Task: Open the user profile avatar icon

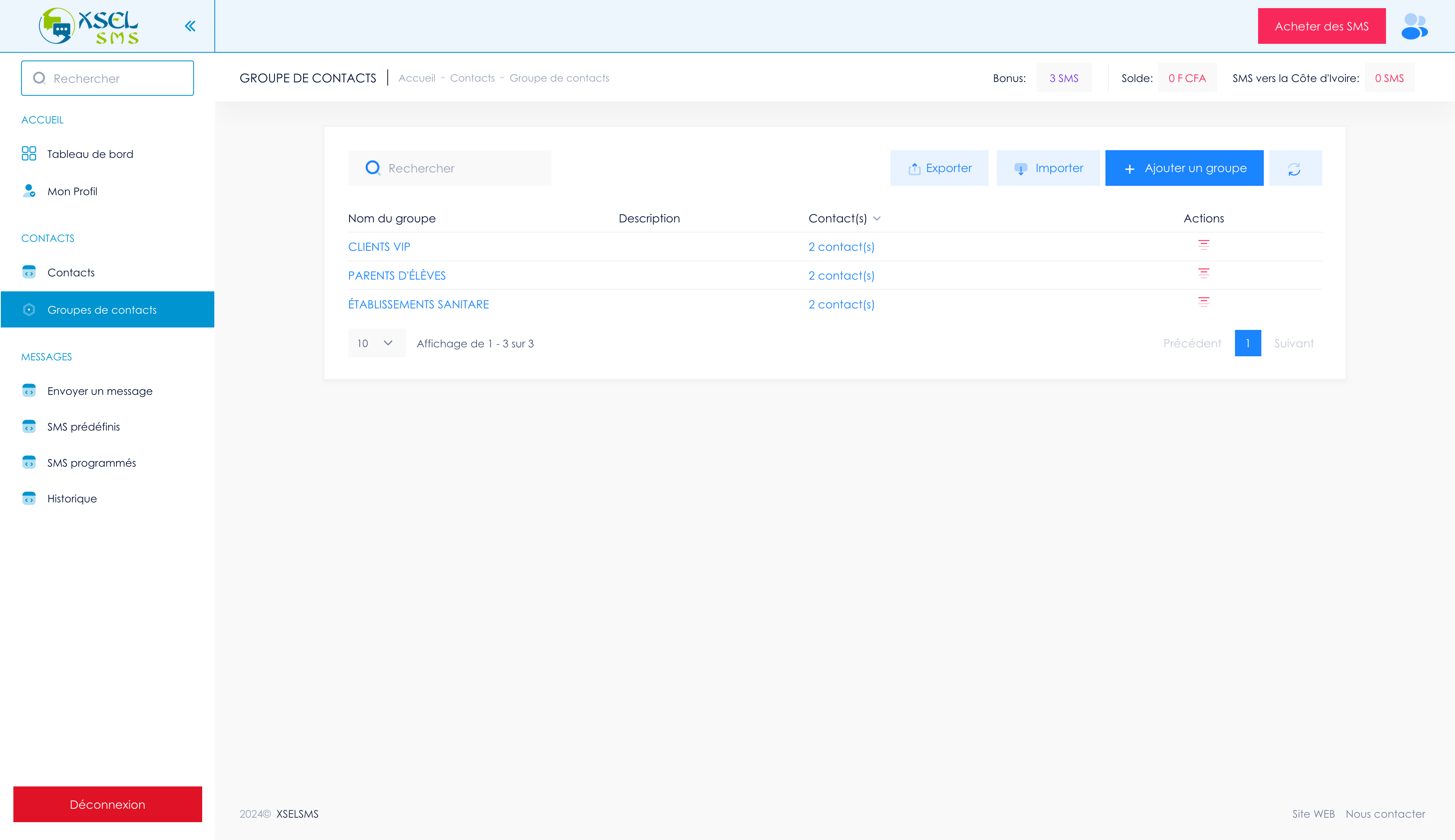Action: (1414, 26)
